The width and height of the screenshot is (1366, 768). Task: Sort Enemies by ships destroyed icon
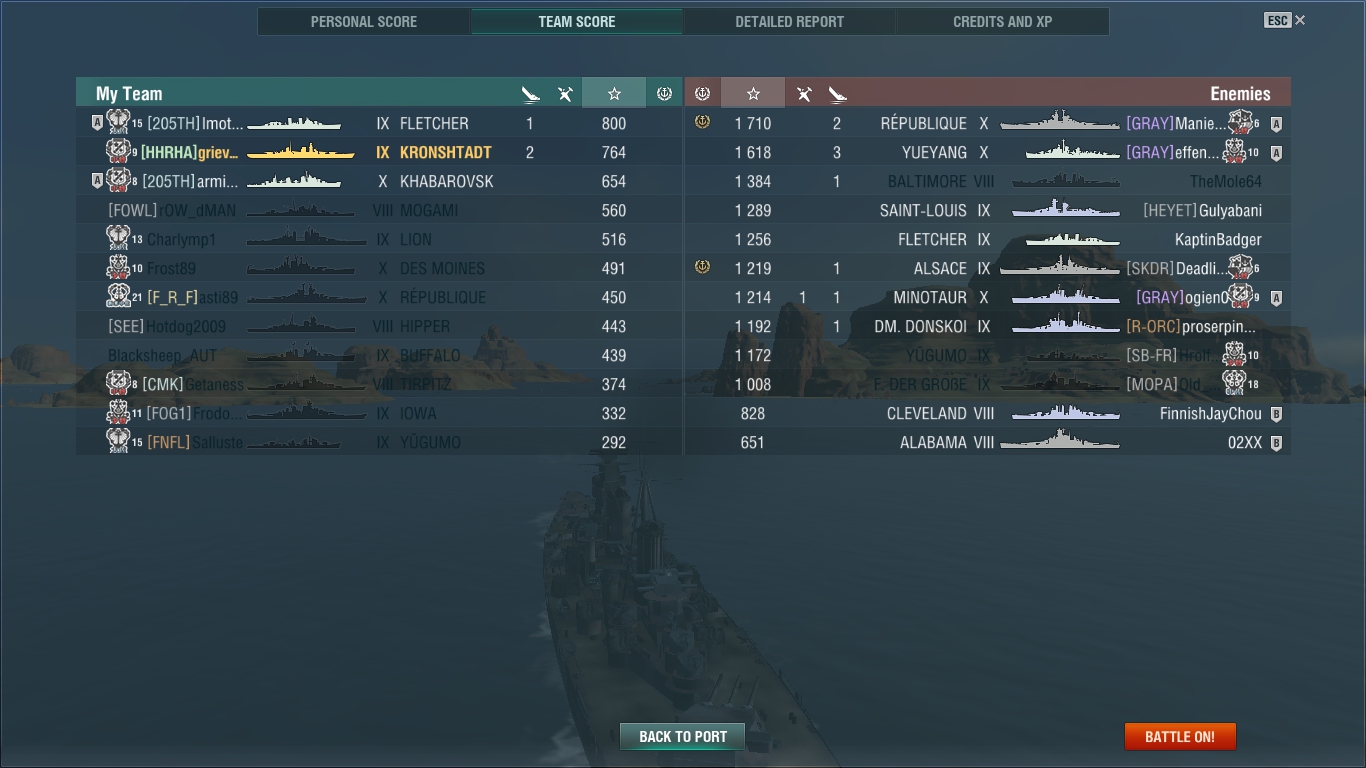point(838,94)
